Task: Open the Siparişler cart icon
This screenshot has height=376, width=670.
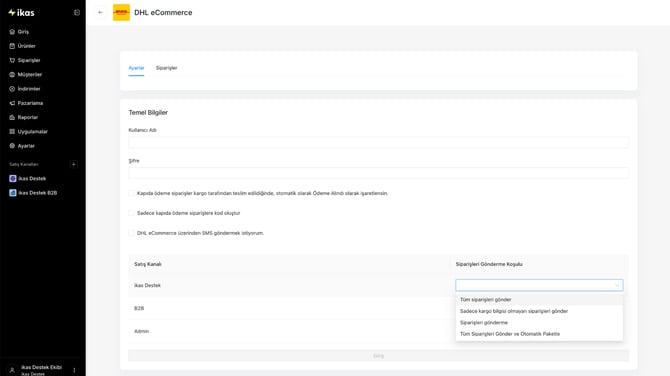Action: click(12, 60)
